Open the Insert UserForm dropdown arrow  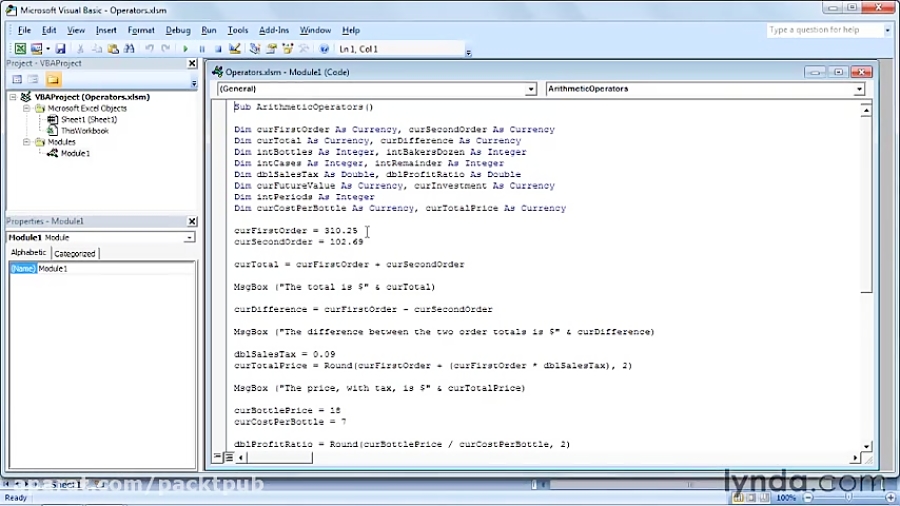coord(48,49)
